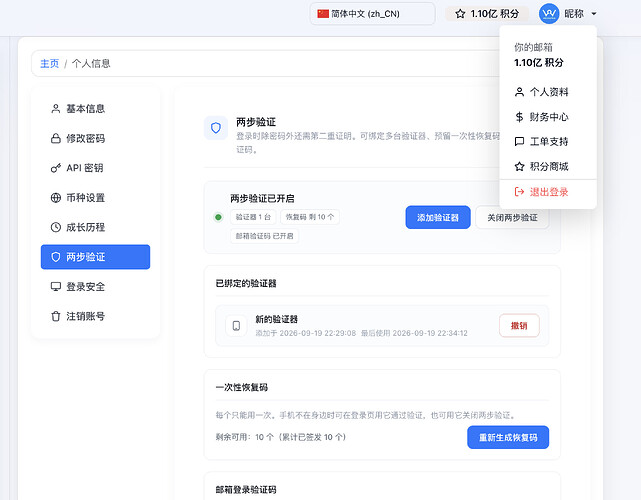This screenshot has height=500, width=641.
Task: Click the person icon beside 基本信息
Action: (x=56, y=109)
